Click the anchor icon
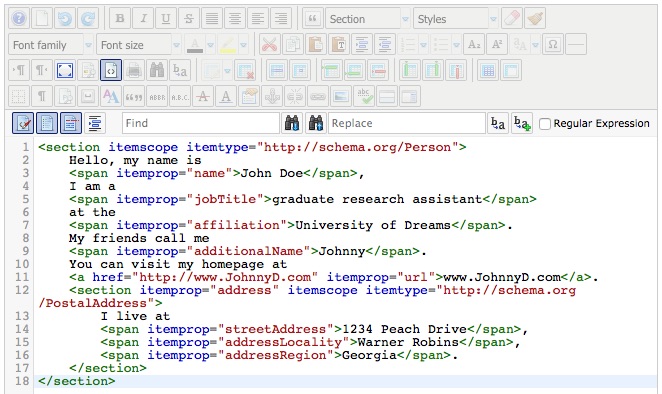This screenshot has width=662, height=394. (272, 97)
